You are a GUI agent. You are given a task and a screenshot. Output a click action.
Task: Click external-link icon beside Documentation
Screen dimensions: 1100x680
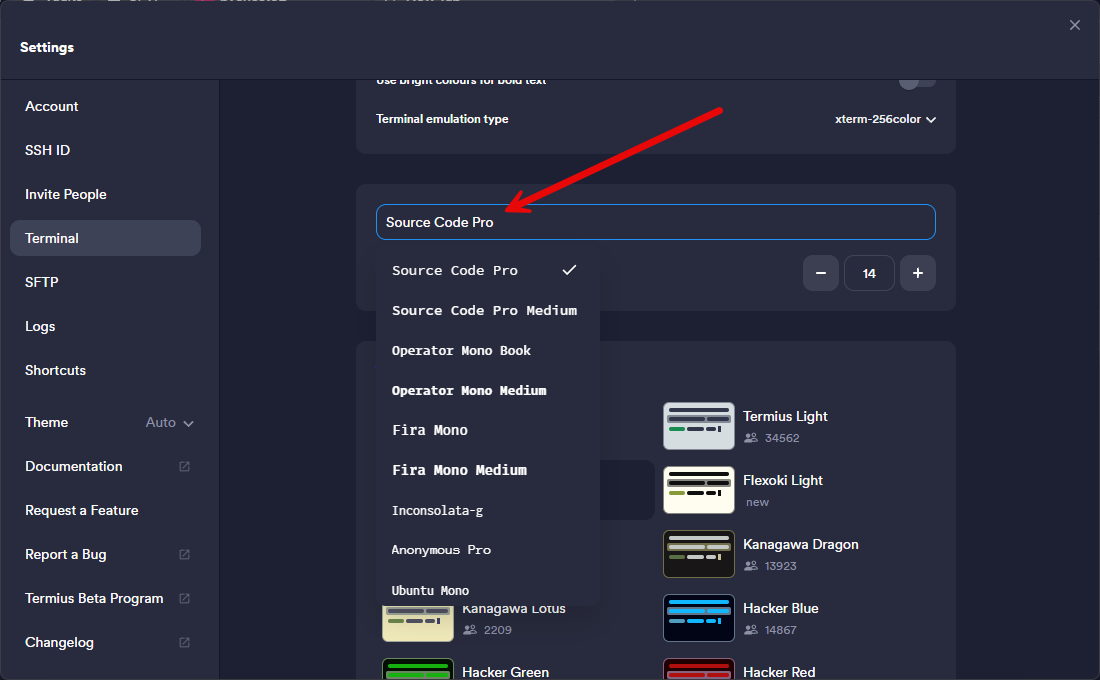point(185,467)
